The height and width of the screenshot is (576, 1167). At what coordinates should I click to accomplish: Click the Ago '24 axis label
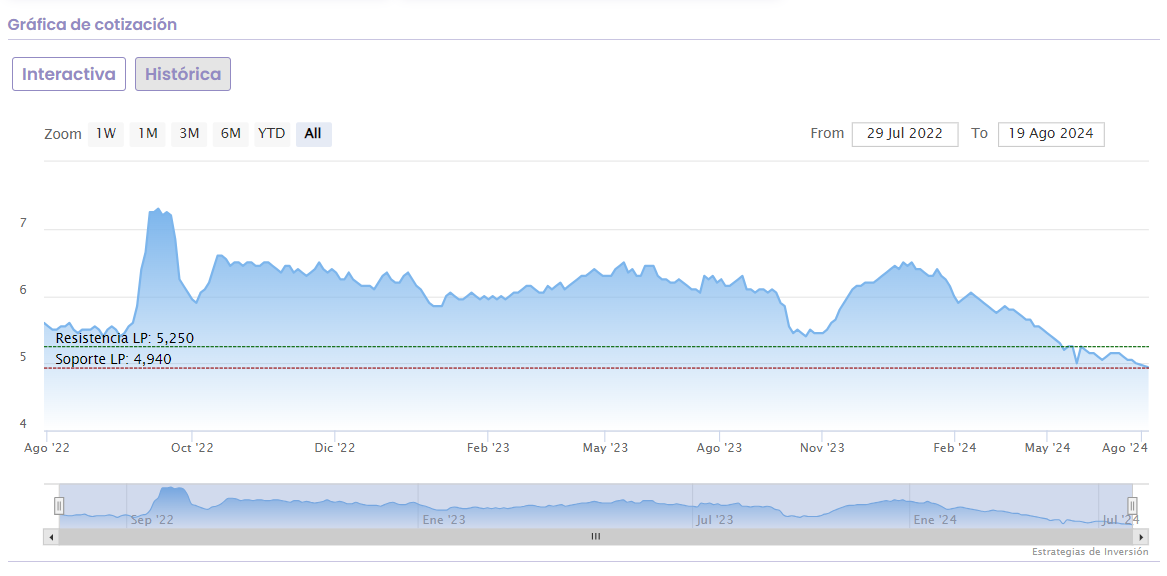coord(1125,448)
